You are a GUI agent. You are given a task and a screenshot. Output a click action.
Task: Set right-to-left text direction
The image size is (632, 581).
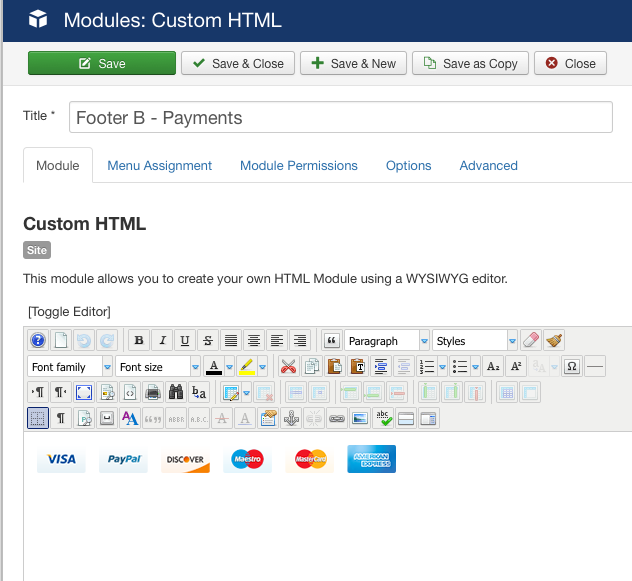tap(61, 392)
